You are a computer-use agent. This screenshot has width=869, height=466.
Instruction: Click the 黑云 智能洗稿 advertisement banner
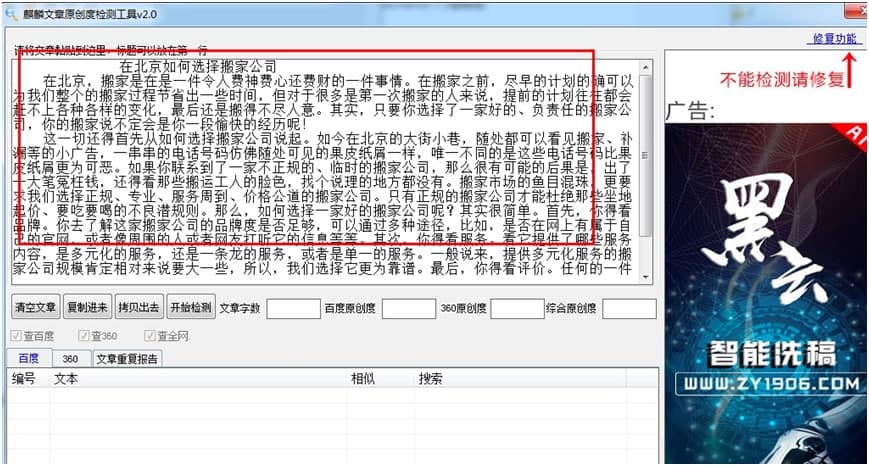765,293
